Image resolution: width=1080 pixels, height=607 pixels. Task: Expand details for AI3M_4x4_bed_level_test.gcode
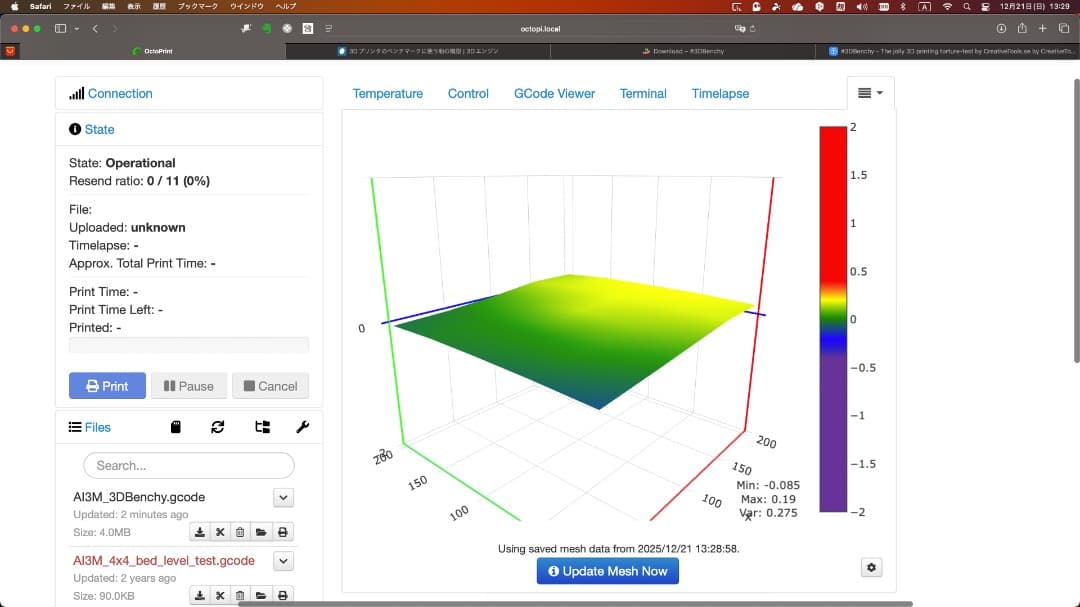point(283,561)
